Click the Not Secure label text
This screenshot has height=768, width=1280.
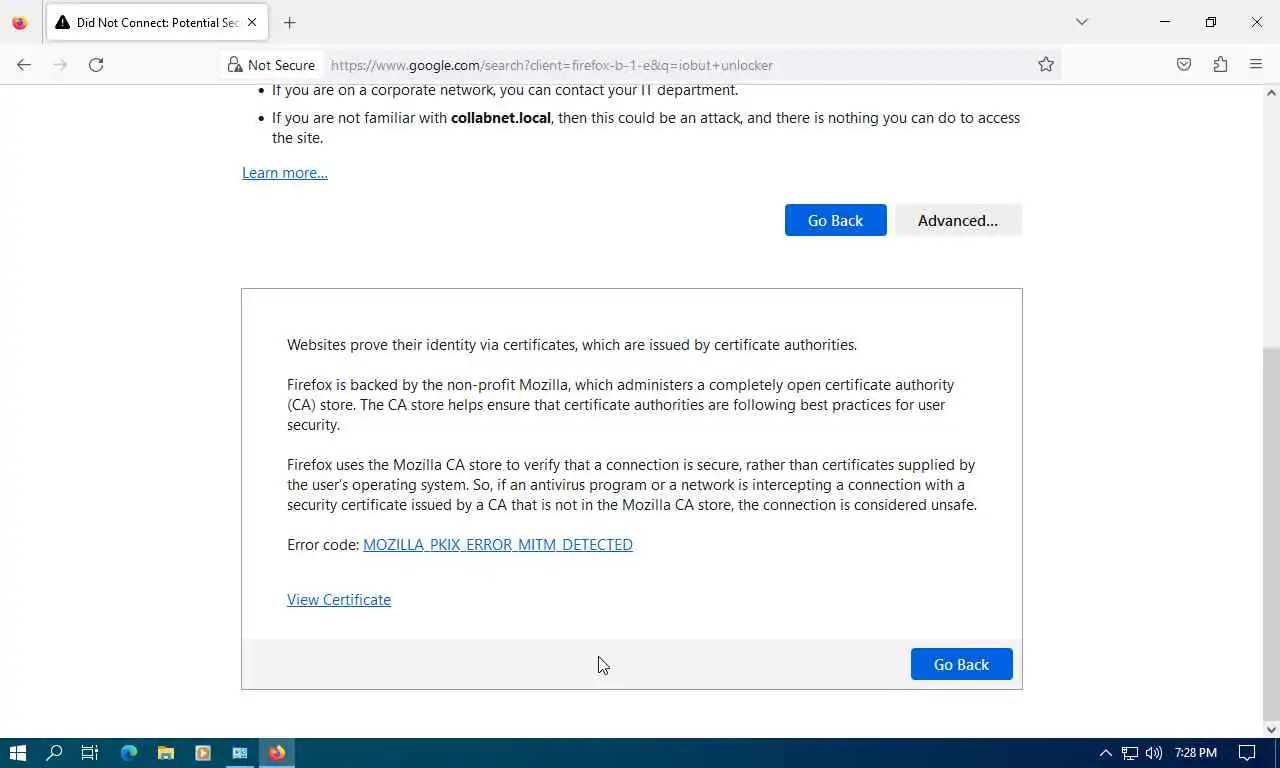(x=281, y=65)
